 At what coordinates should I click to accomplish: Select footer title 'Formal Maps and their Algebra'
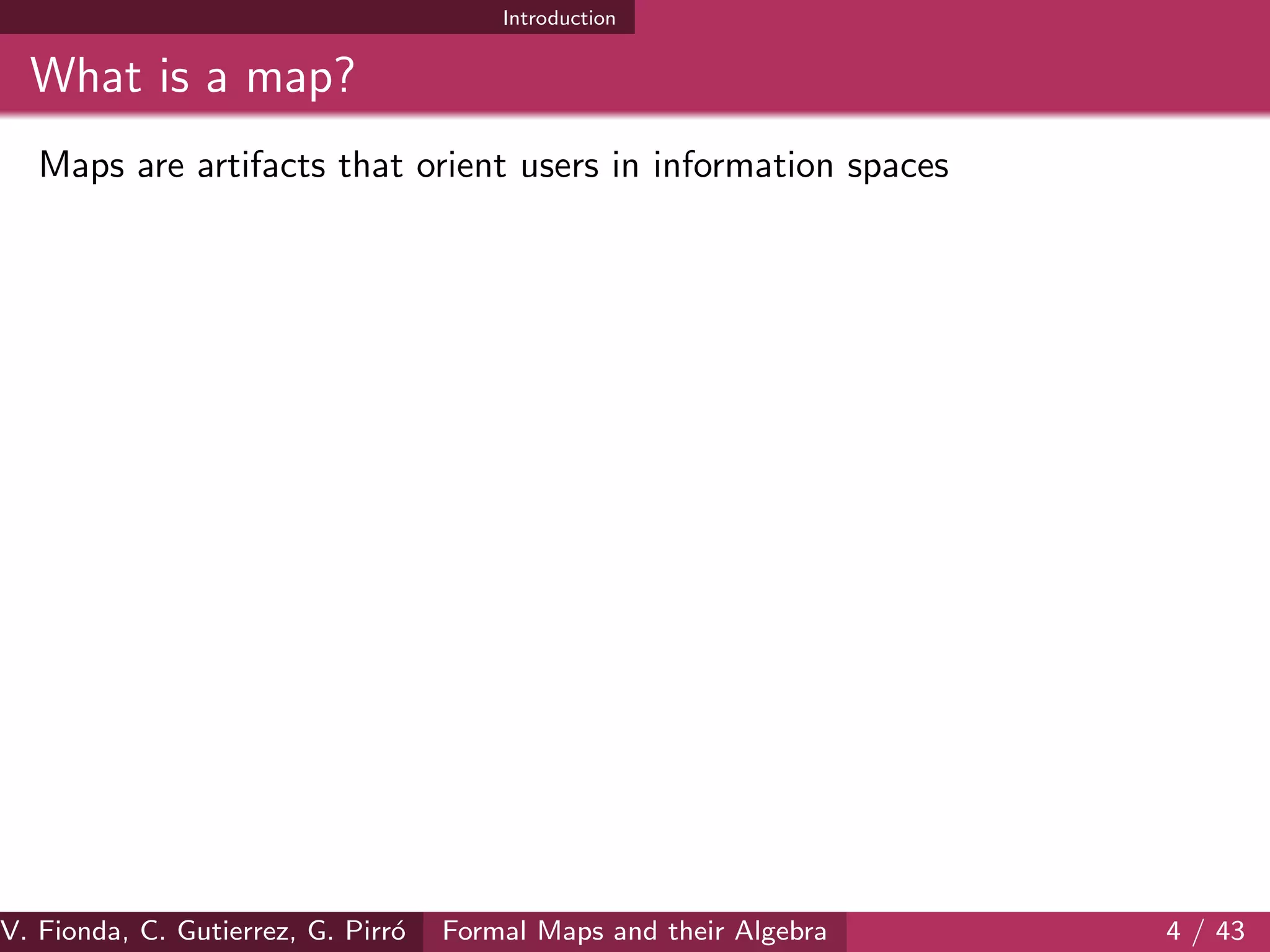coord(634,931)
